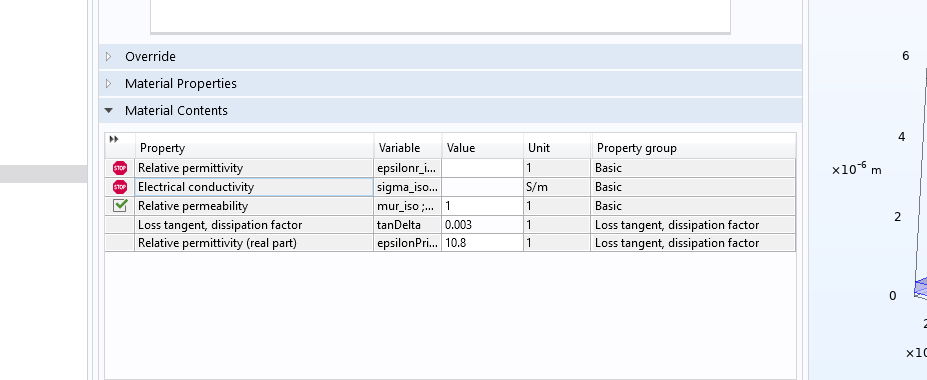
Task: Click stop icon beside Electrical conductivity
Action: point(120,187)
